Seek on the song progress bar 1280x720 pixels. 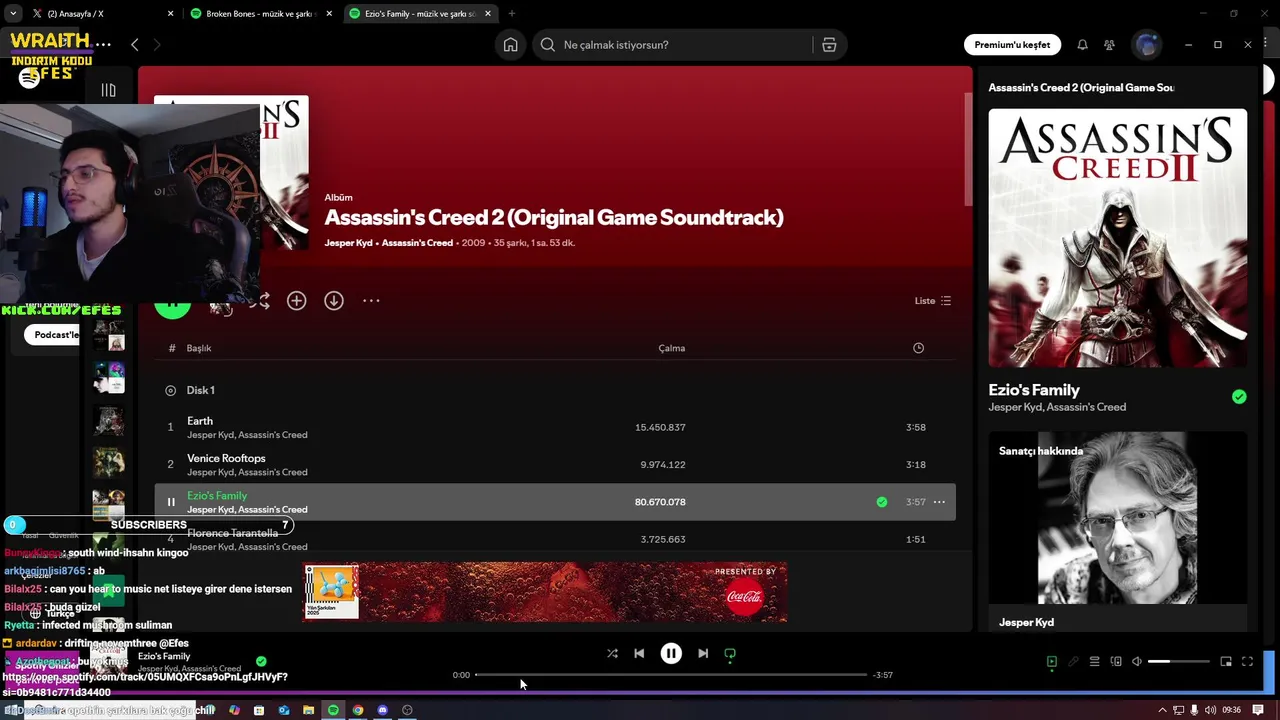click(x=671, y=675)
